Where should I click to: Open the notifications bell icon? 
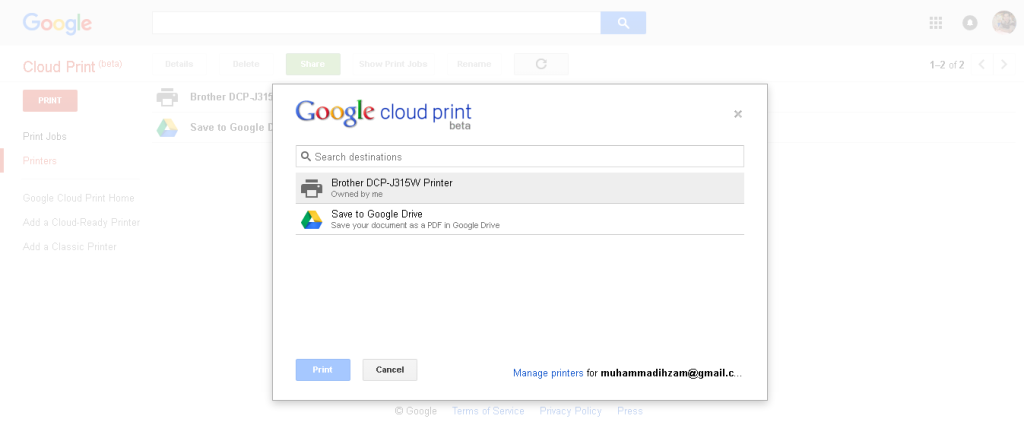click(x=970, y=23)
